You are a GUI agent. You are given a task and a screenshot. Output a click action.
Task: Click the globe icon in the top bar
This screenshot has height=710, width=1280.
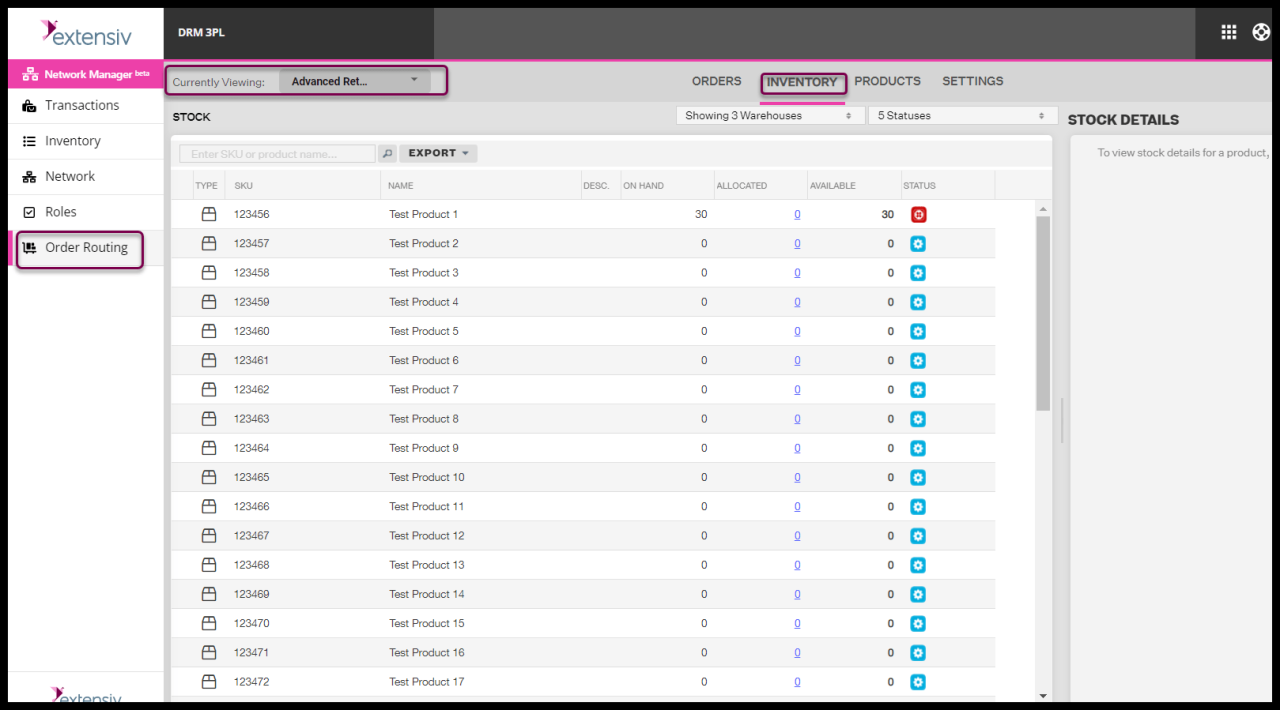coord(1262,31)
